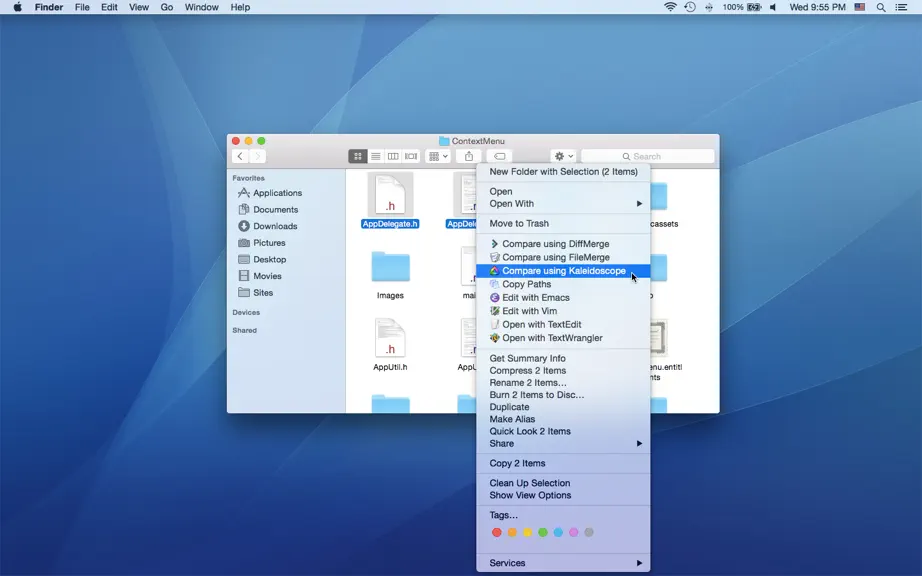This screenshot has height=576, width=922.
Task: Choose Compare using Kaleidoscope
Action: coord(563,271)
